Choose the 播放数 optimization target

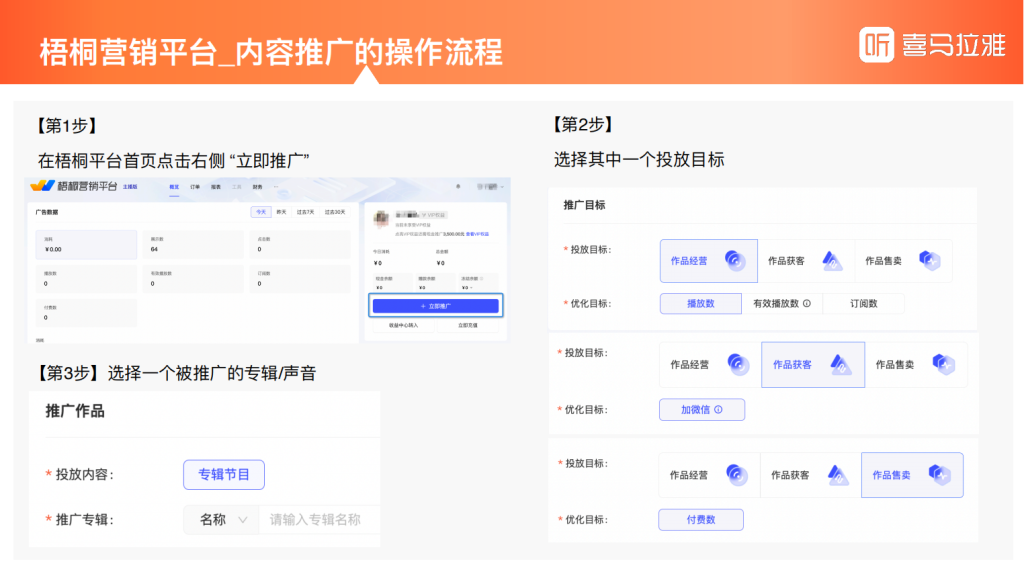[x=701, y=304]
